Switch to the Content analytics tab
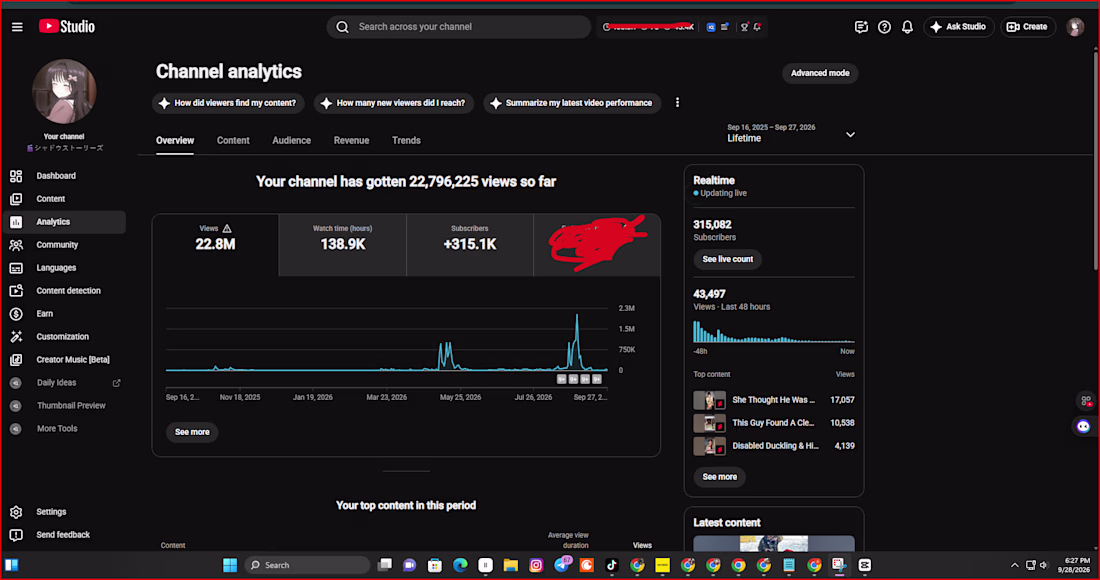The width and height of the screenshot is (1100, 580). point(233,140)
